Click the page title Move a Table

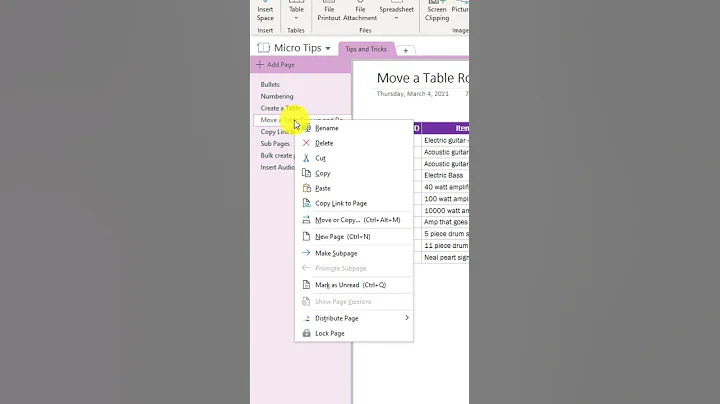422,78
